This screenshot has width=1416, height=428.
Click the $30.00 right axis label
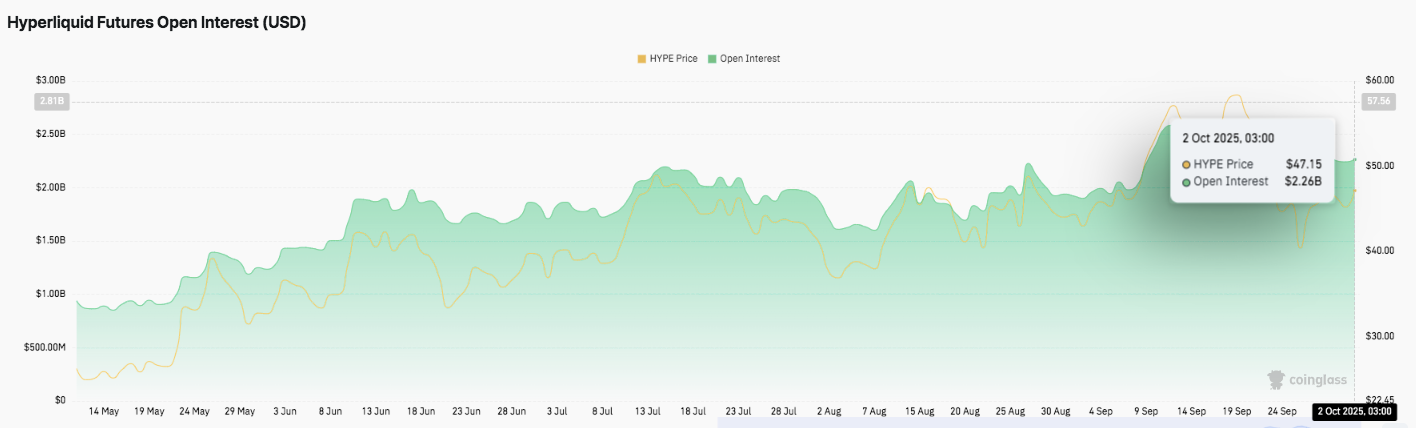click(1380, 336)
